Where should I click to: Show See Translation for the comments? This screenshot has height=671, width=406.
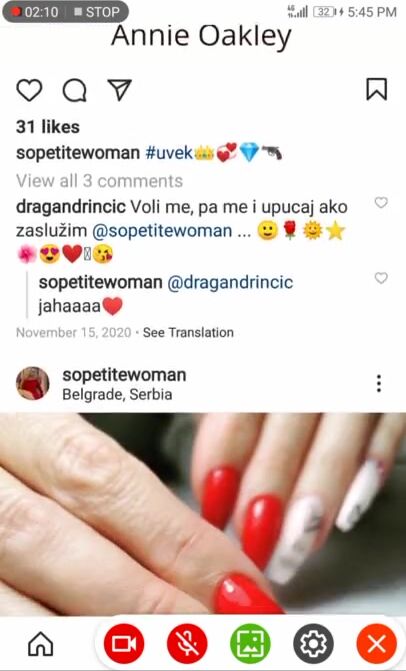(x=188, y=333)
